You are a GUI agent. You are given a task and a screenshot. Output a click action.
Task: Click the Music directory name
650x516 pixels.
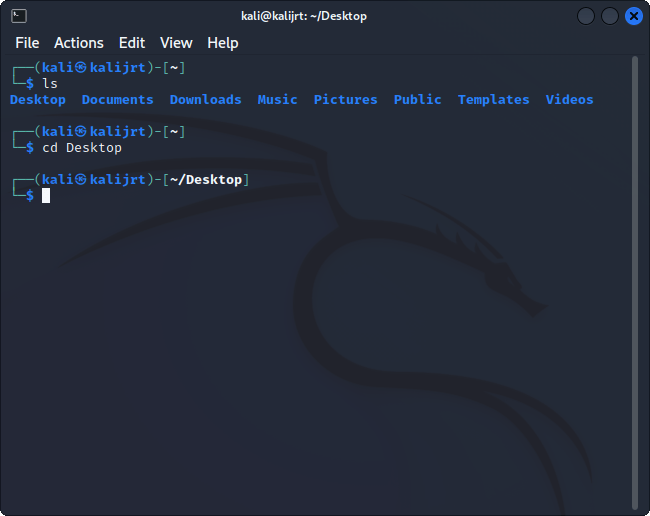(x=277, y=99)
